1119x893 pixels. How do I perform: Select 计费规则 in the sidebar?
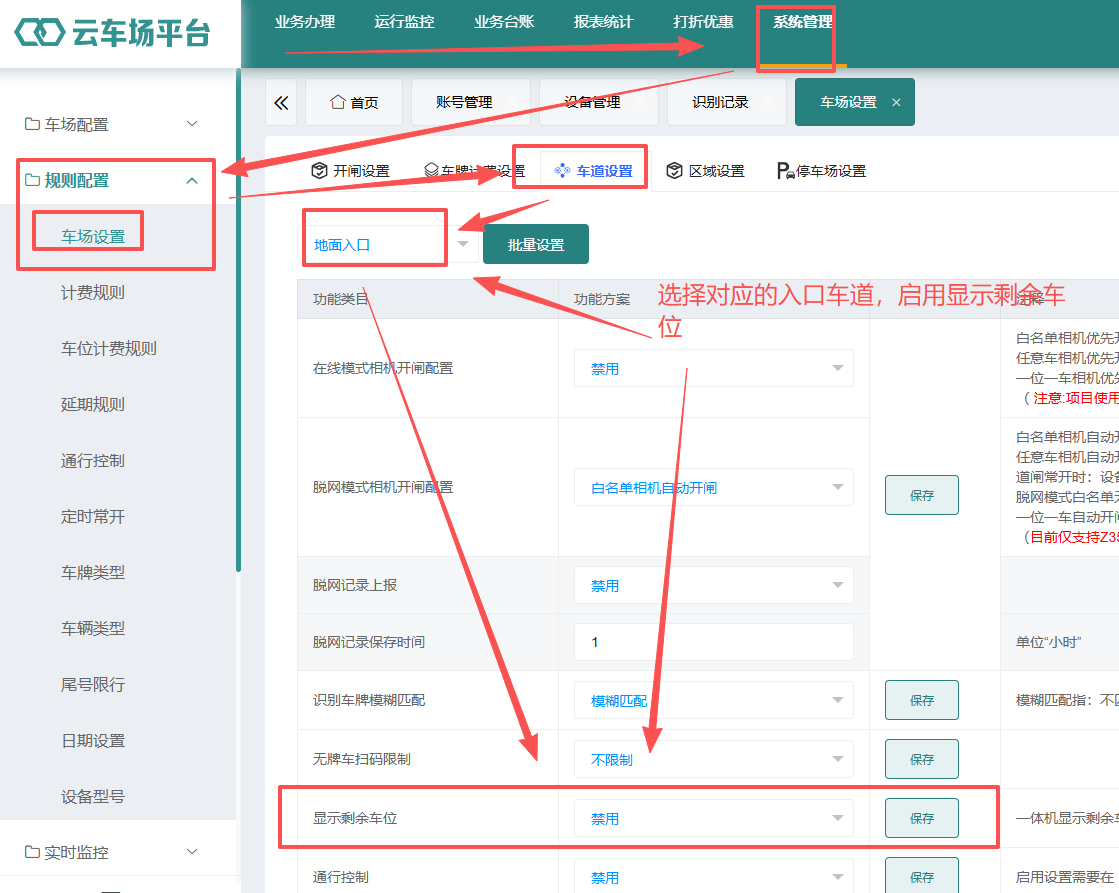93,292
